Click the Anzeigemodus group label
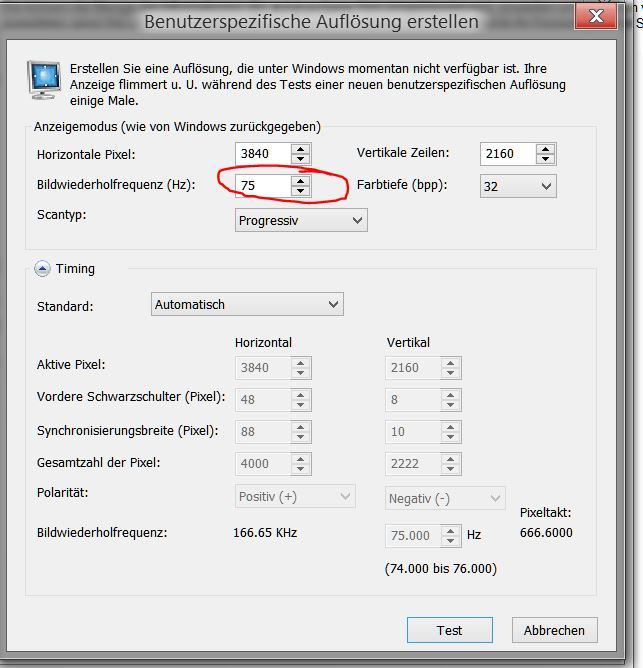The height and width of the screenshot is (668, 643). (177, 127)
